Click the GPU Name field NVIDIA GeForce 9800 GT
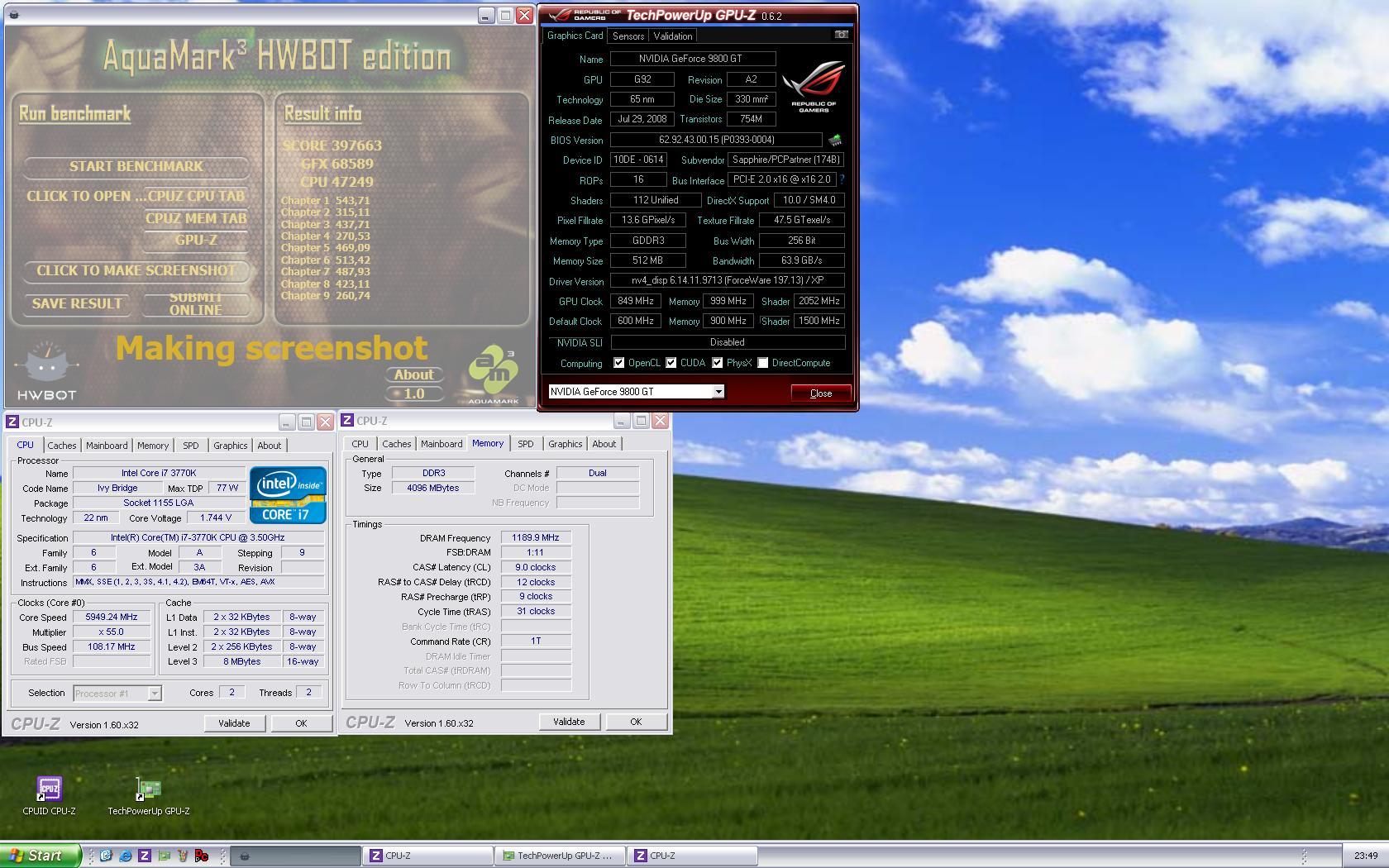The image size is (1389, 868). coord(693,59)
